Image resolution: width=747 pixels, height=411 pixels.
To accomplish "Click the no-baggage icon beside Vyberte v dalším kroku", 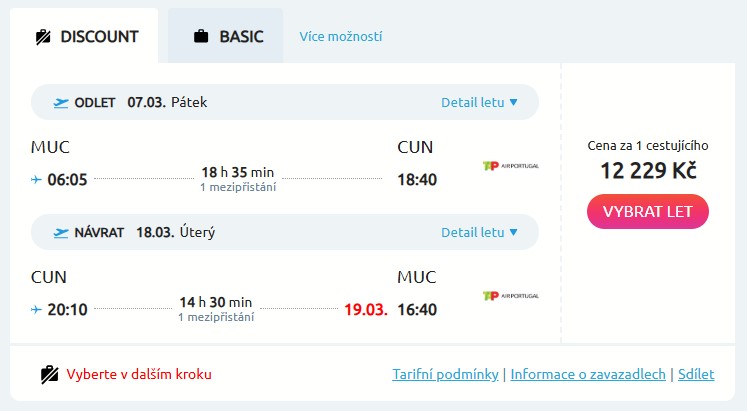I will pyautogui.click(x=49, y=374).
